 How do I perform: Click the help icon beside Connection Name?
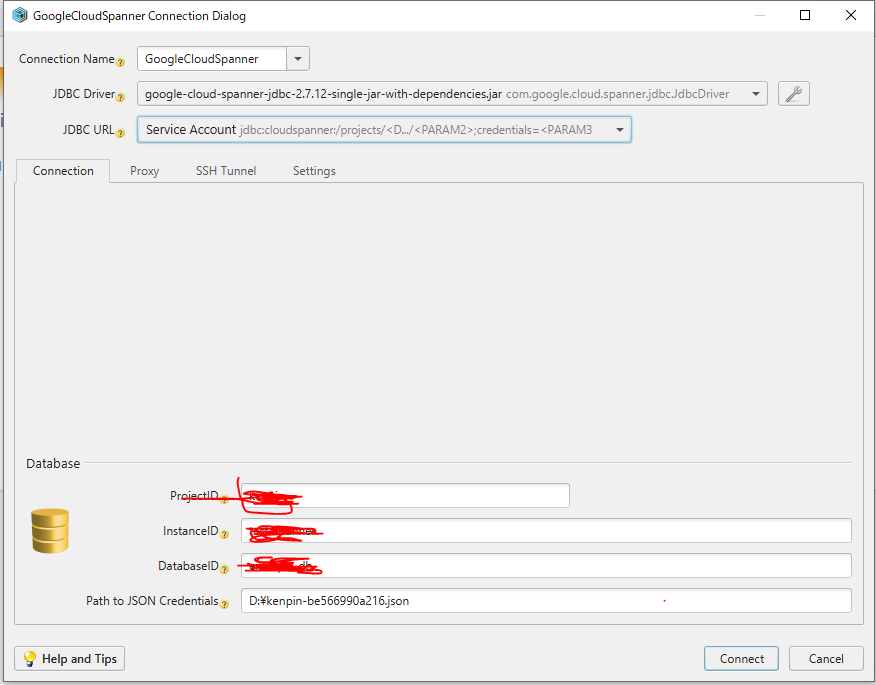pos(122,62)
